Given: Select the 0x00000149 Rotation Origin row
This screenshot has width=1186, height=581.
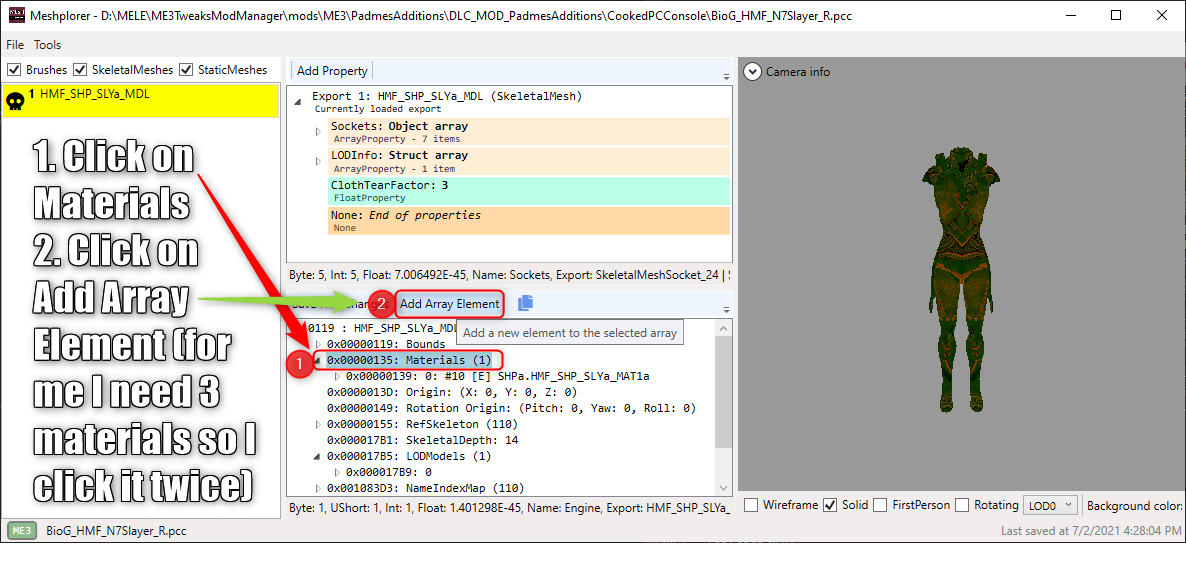Looking at the screenshot, I should [x=511, y=408].
